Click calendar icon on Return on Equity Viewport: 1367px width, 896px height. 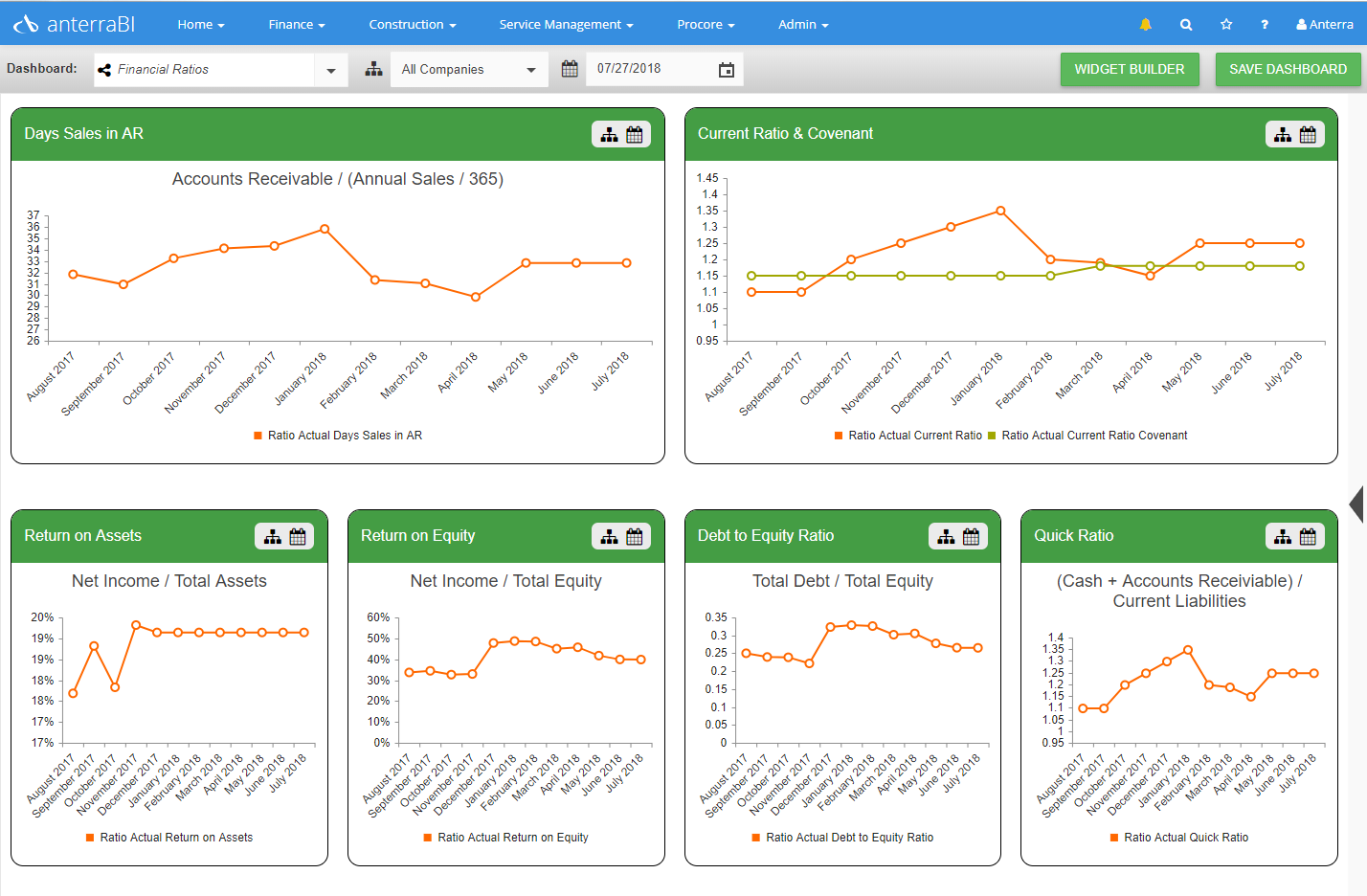(635, 537)
